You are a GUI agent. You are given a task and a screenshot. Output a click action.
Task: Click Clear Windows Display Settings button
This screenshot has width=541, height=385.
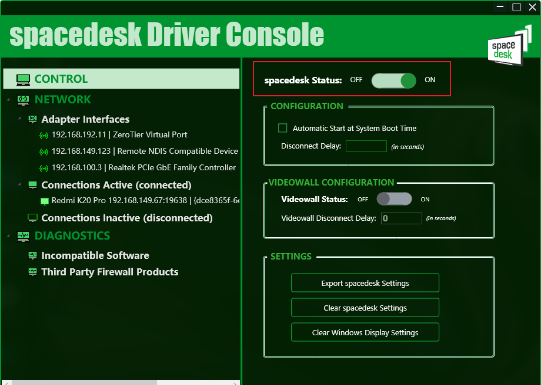pos(365,332)
